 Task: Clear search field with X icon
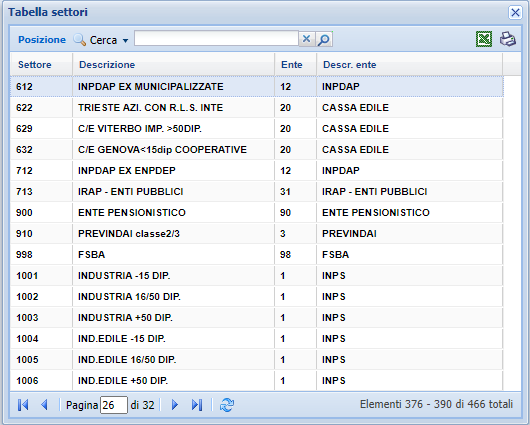tap(306, 39)
